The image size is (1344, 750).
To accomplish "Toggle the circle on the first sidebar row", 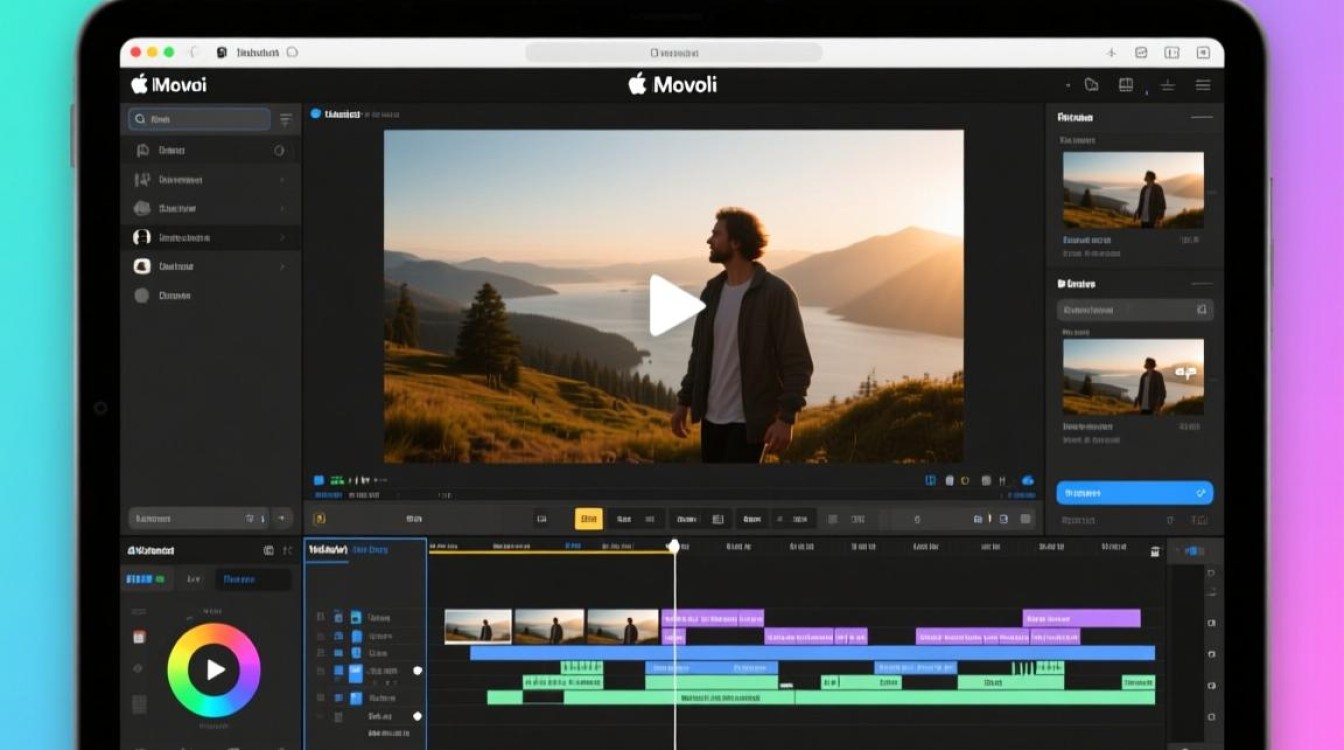I will (x=279, y=151).
